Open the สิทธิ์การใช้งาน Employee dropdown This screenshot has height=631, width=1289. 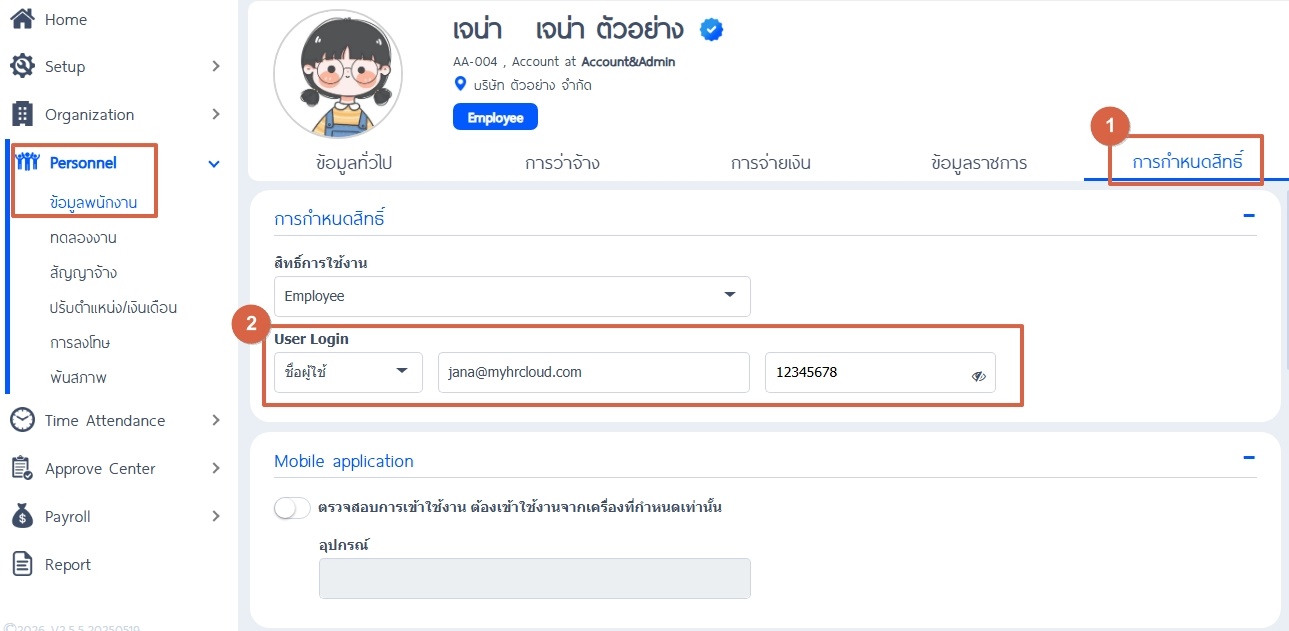click(x=512, y=296)
